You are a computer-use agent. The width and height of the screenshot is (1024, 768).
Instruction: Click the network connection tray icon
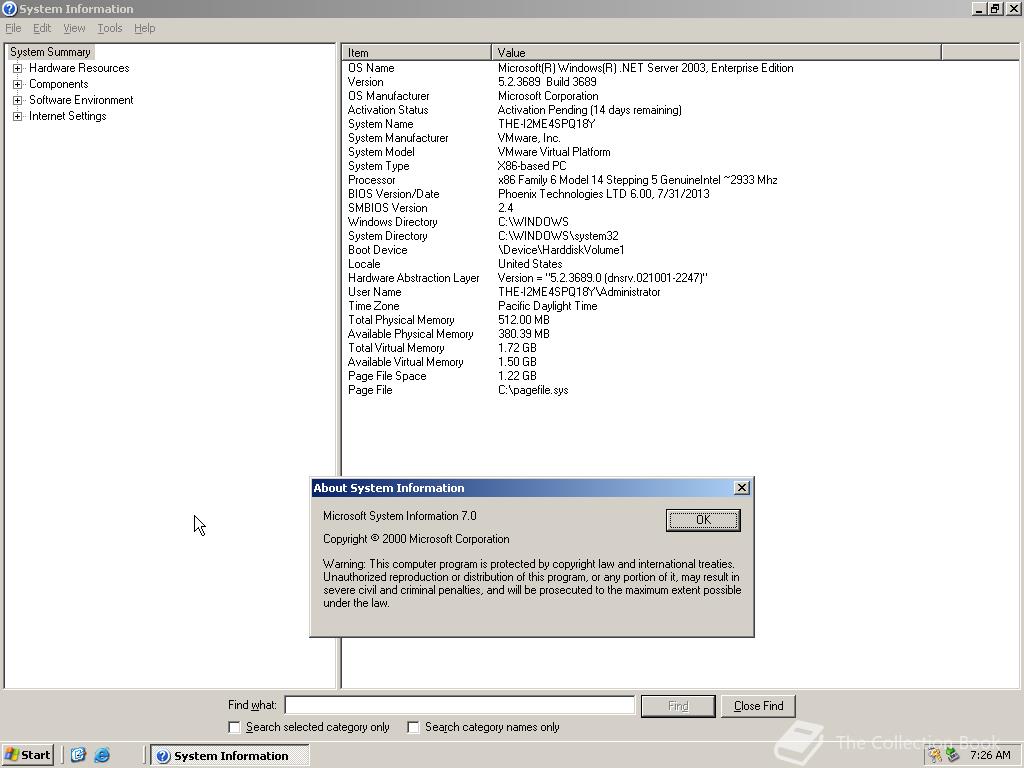952,756
